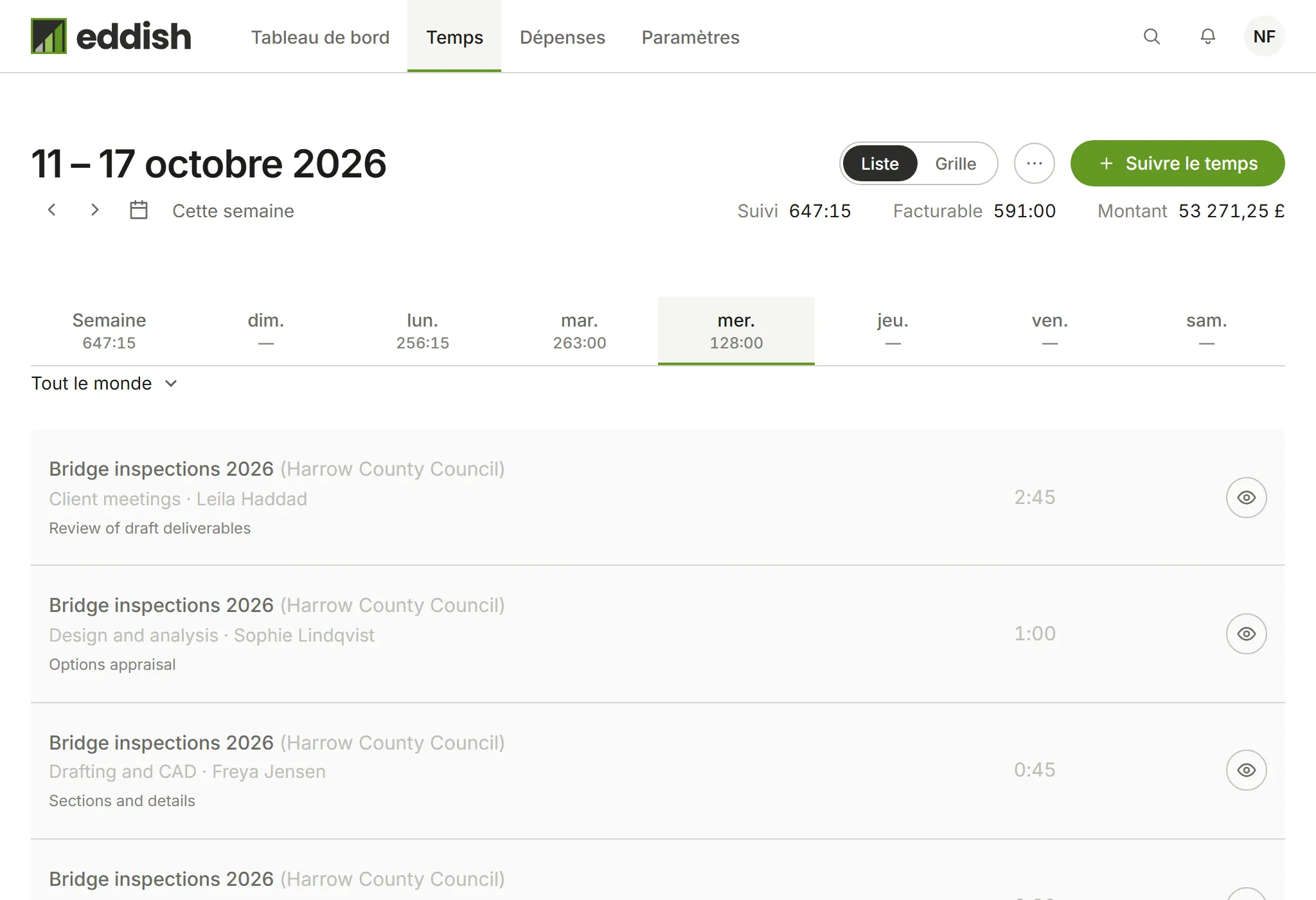Expand the Tout le monde filter dropdown
This screenshot has height=900, width=1316.
104,383
